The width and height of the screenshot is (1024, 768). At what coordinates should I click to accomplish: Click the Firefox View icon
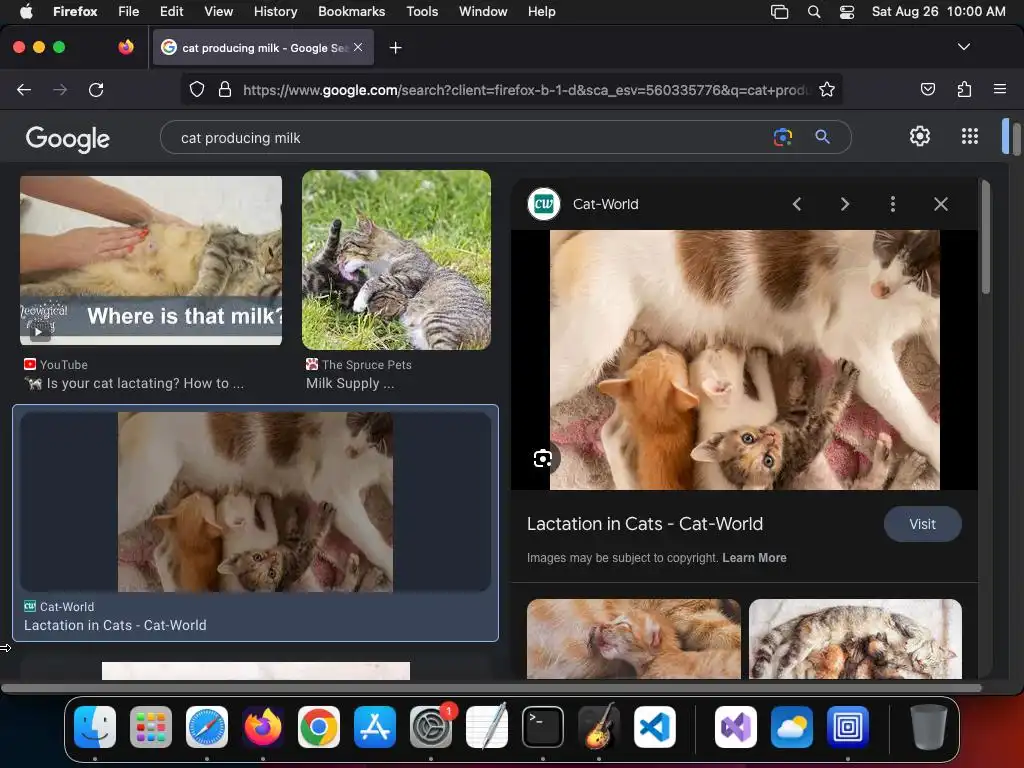pyautogui.click(x=126, y=47)
